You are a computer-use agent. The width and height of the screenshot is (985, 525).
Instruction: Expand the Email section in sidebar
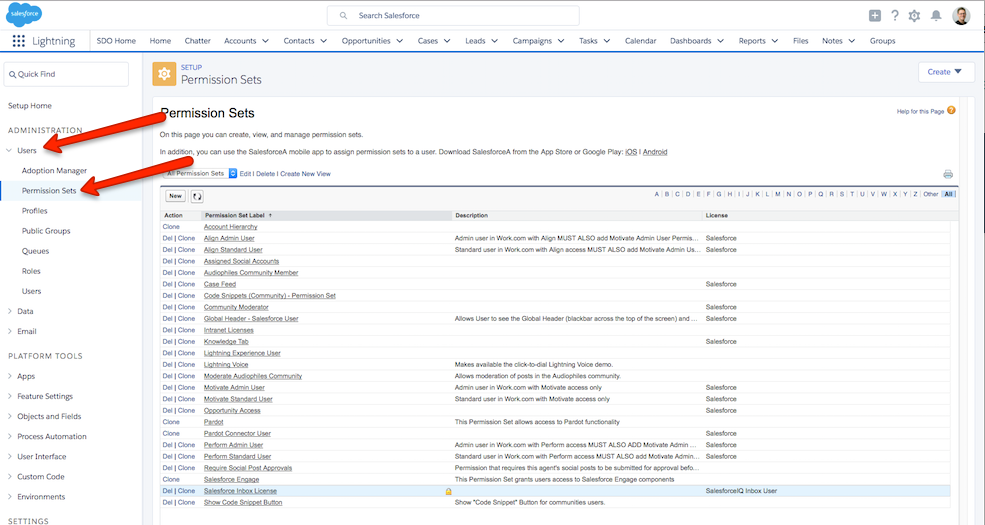[x=9, y=332]
